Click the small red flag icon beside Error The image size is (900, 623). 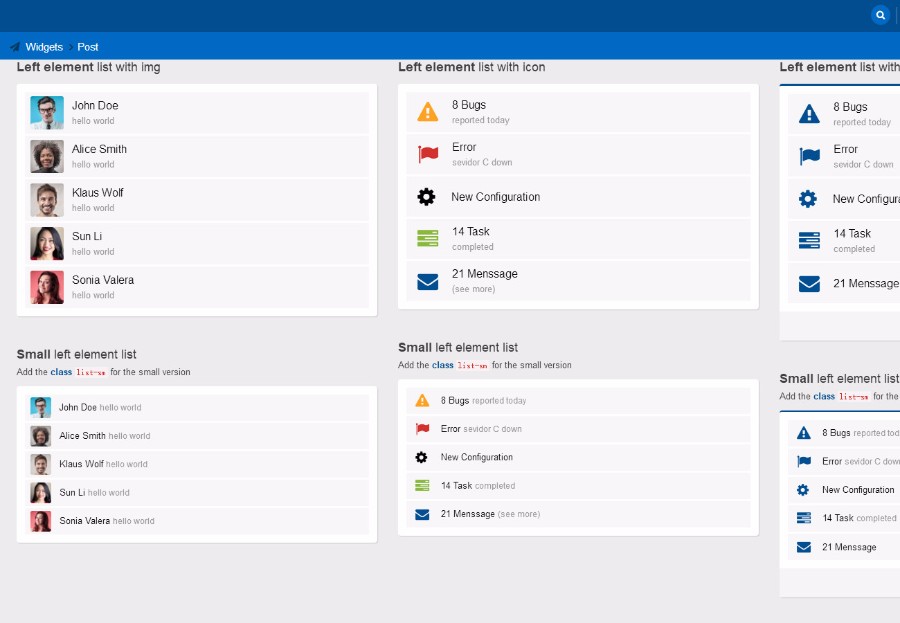pos(422,429)
